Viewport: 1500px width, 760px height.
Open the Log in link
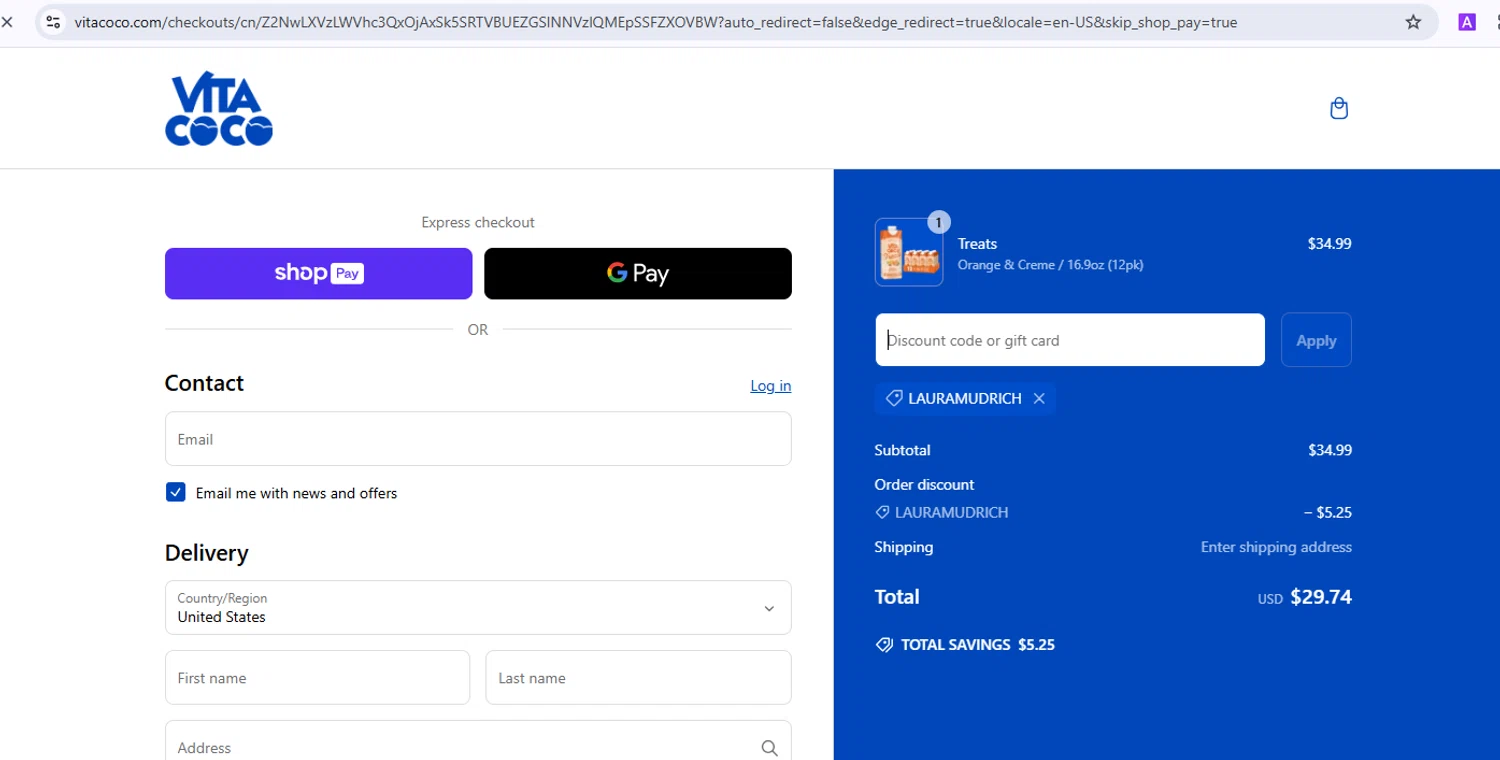(771, 386)
